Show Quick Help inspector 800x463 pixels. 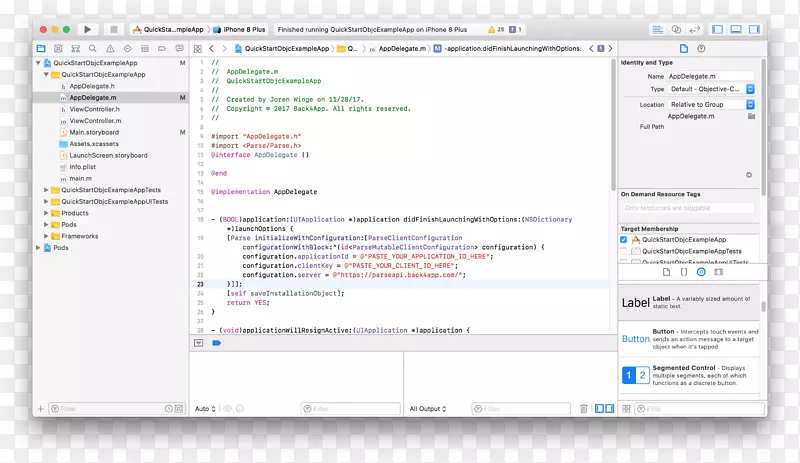click(x=699, y=48)
